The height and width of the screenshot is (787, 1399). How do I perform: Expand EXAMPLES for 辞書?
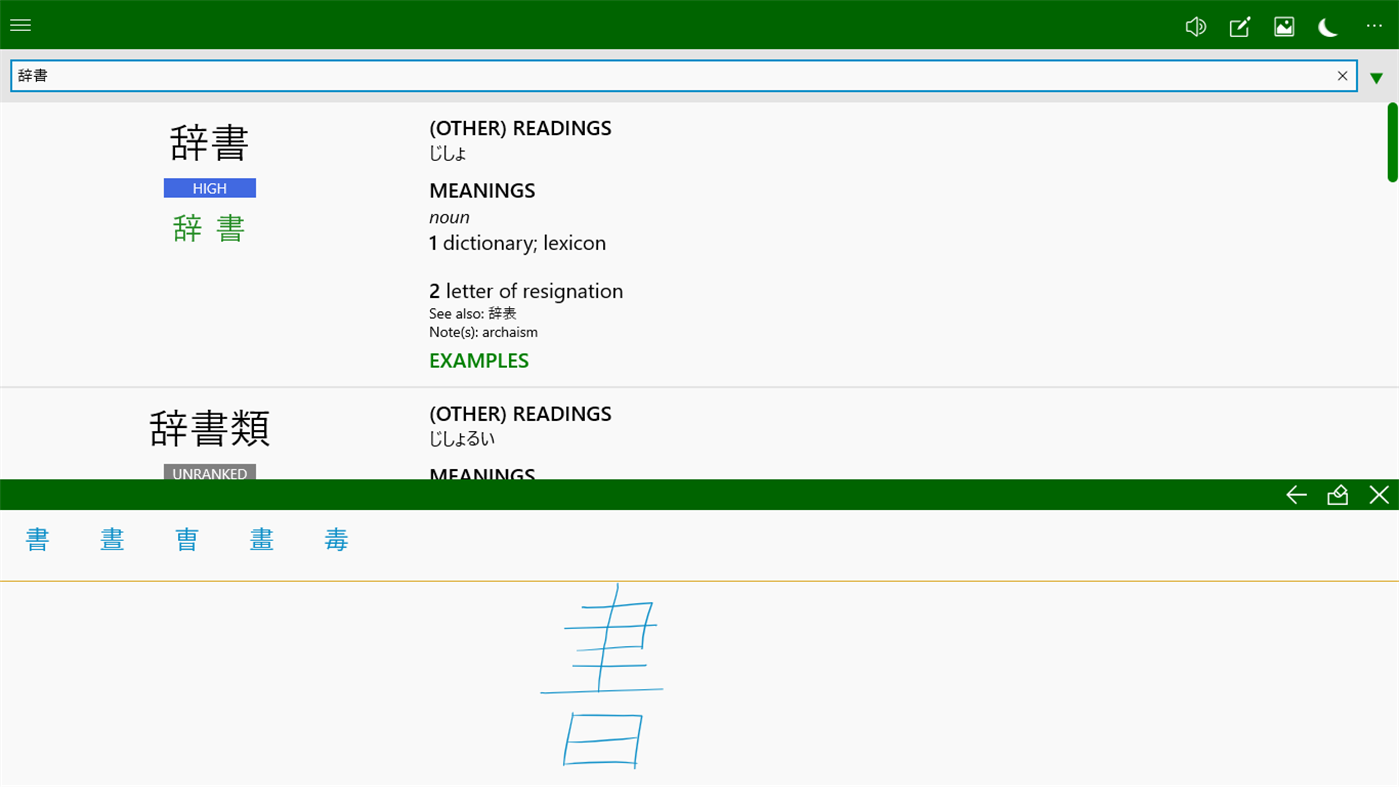[478, 360]
